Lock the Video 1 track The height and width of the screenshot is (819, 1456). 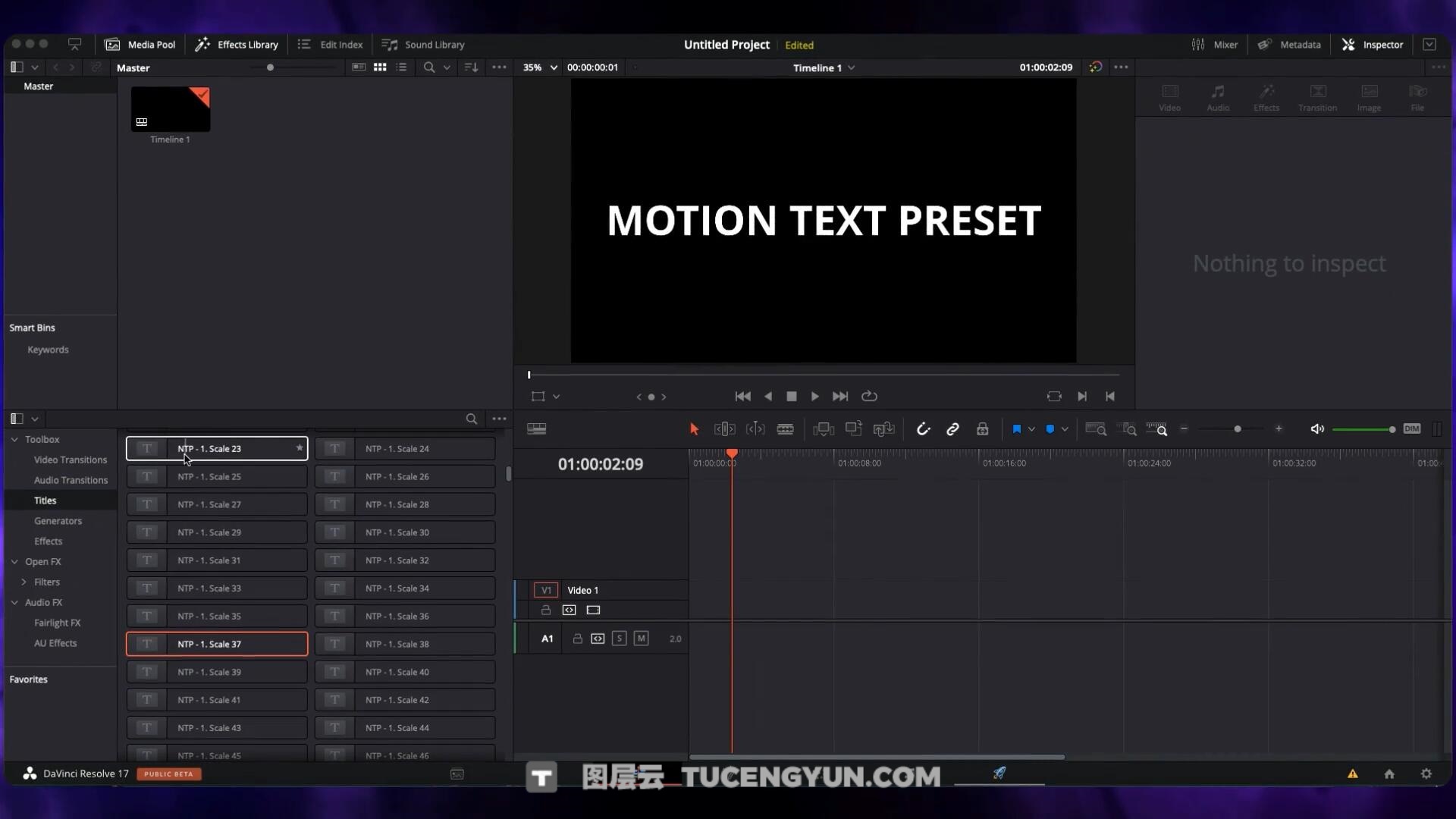tap(546, 610)
